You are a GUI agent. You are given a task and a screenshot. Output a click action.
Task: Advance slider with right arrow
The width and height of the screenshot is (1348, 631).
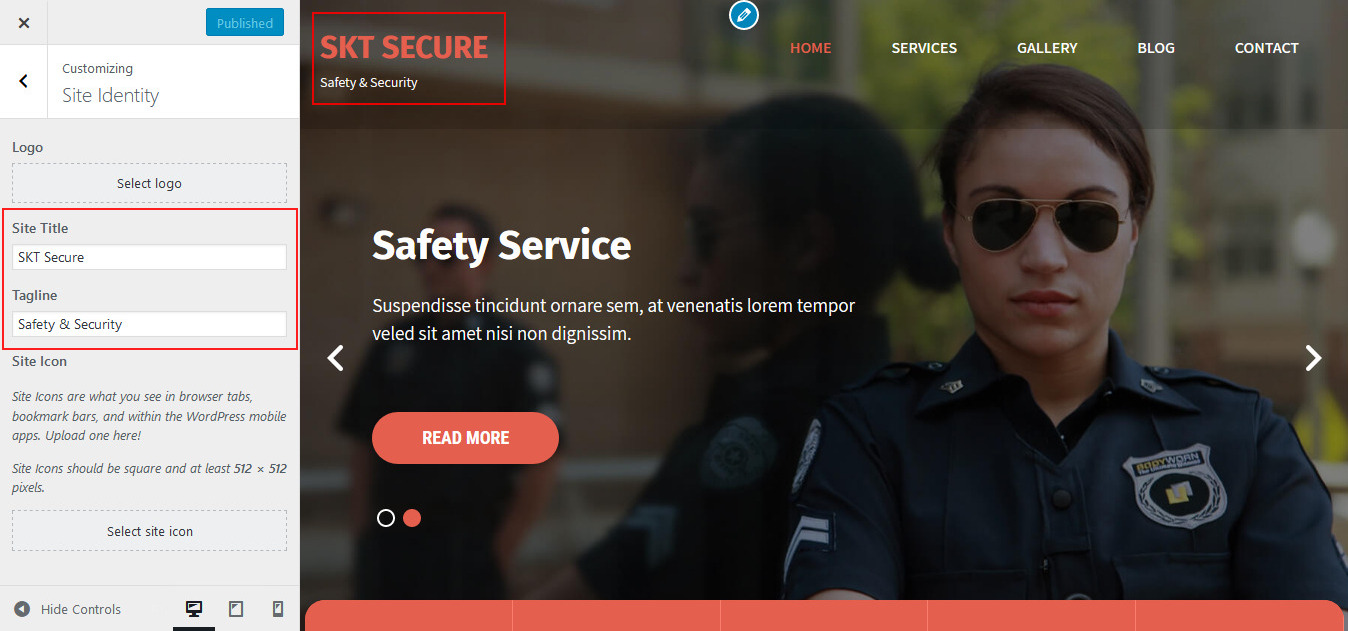1313,358
